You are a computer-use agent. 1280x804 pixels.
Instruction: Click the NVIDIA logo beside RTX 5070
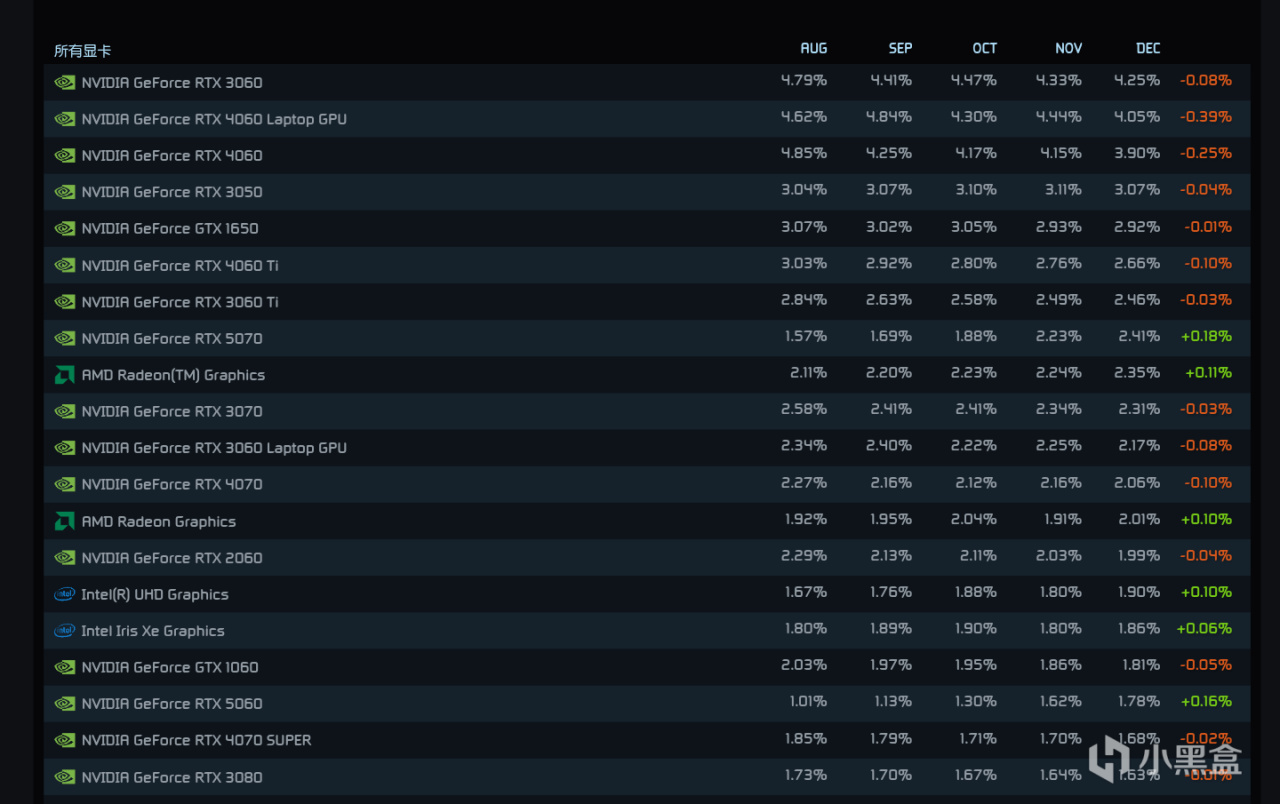pos(64,338)
